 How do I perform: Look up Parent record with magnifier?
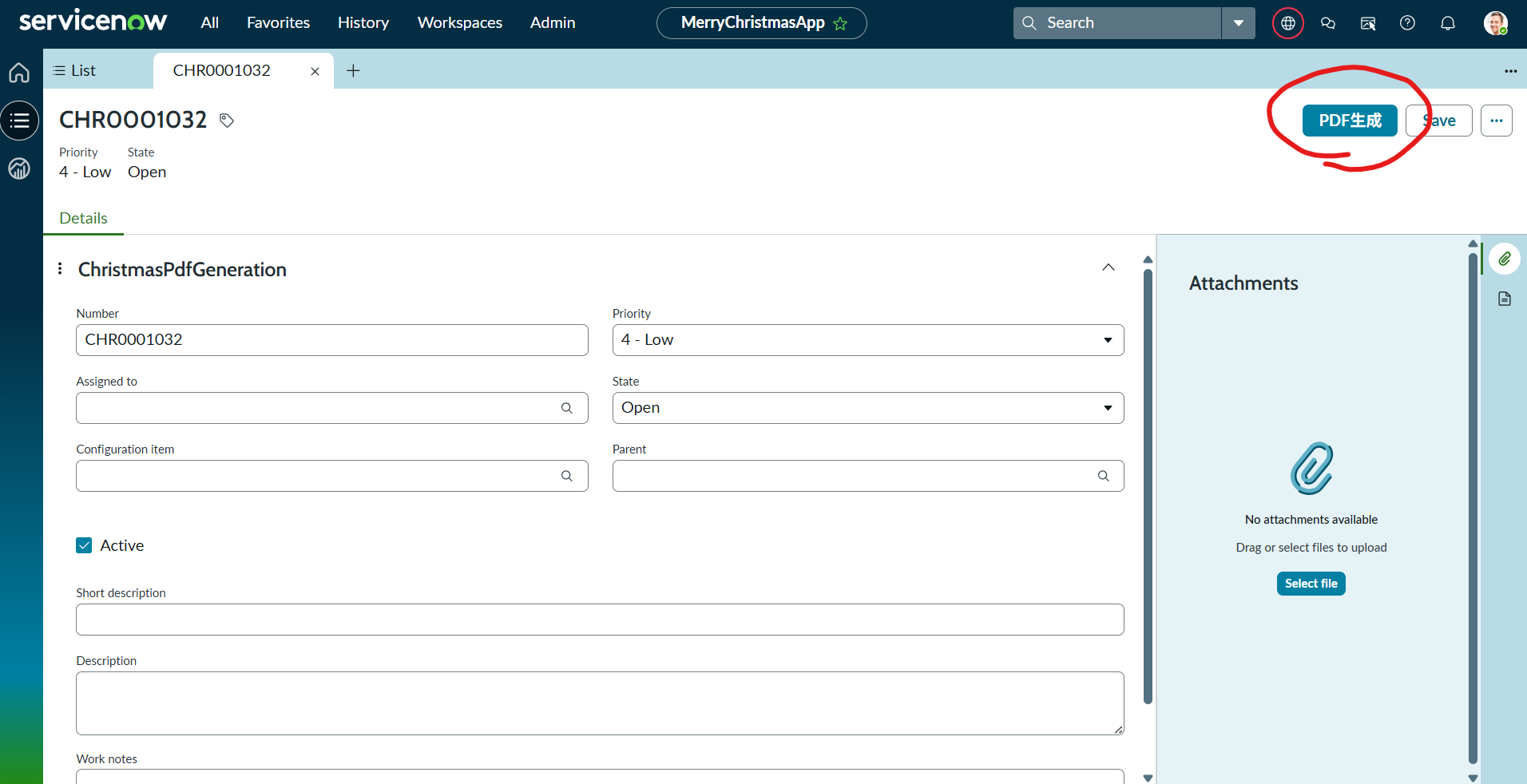(x=1104, y=476)
